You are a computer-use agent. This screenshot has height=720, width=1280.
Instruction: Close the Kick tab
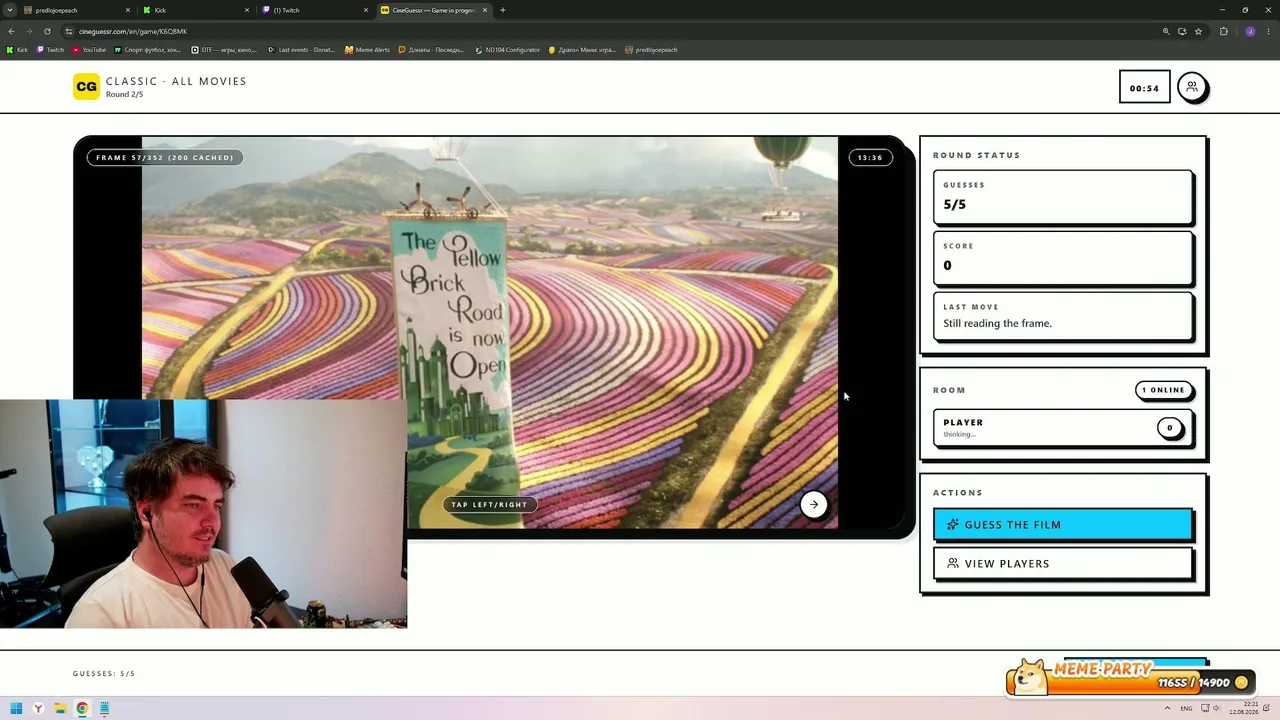tap(247, 10)
